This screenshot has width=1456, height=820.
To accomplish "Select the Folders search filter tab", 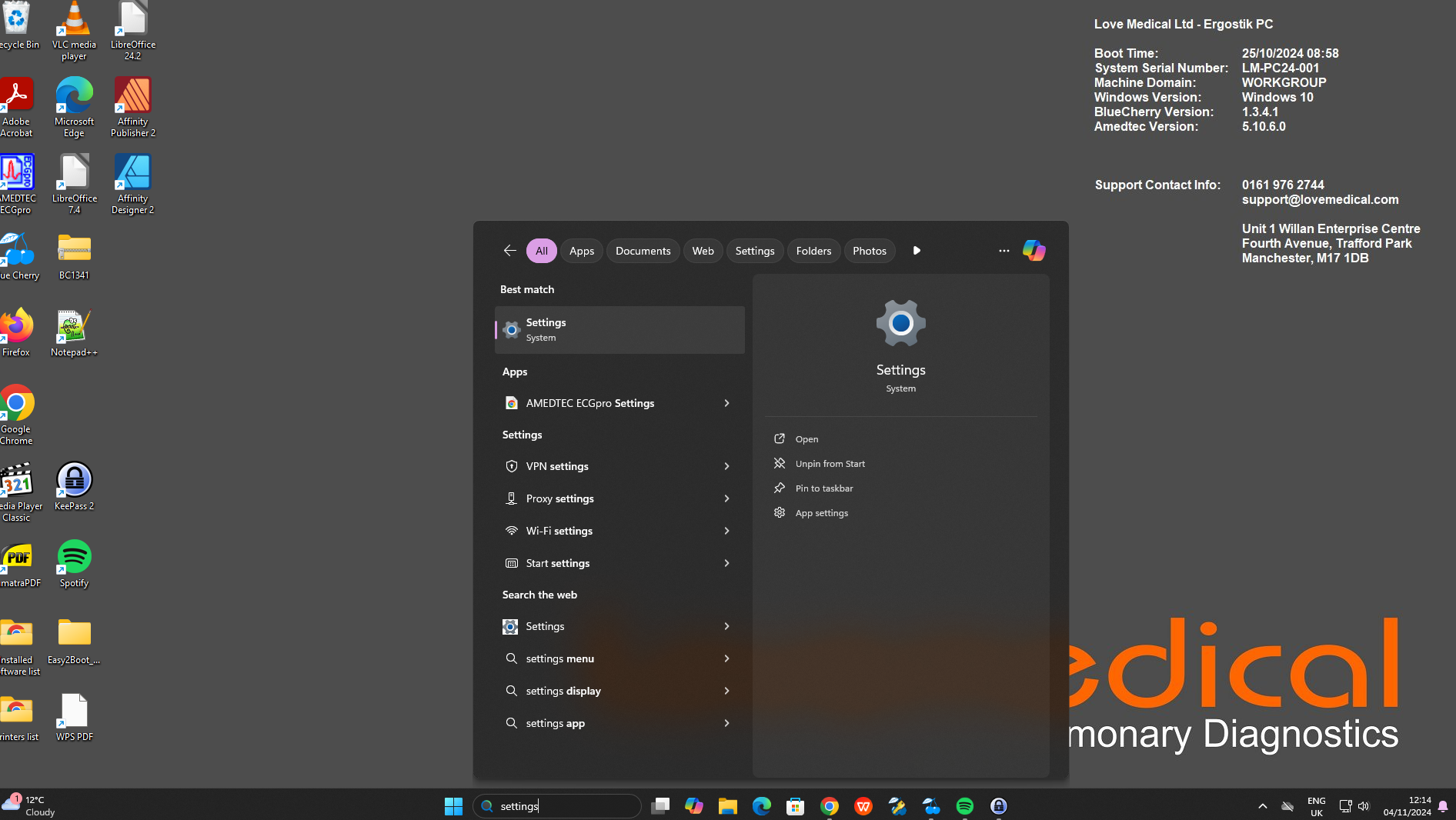I will (813, 251).
